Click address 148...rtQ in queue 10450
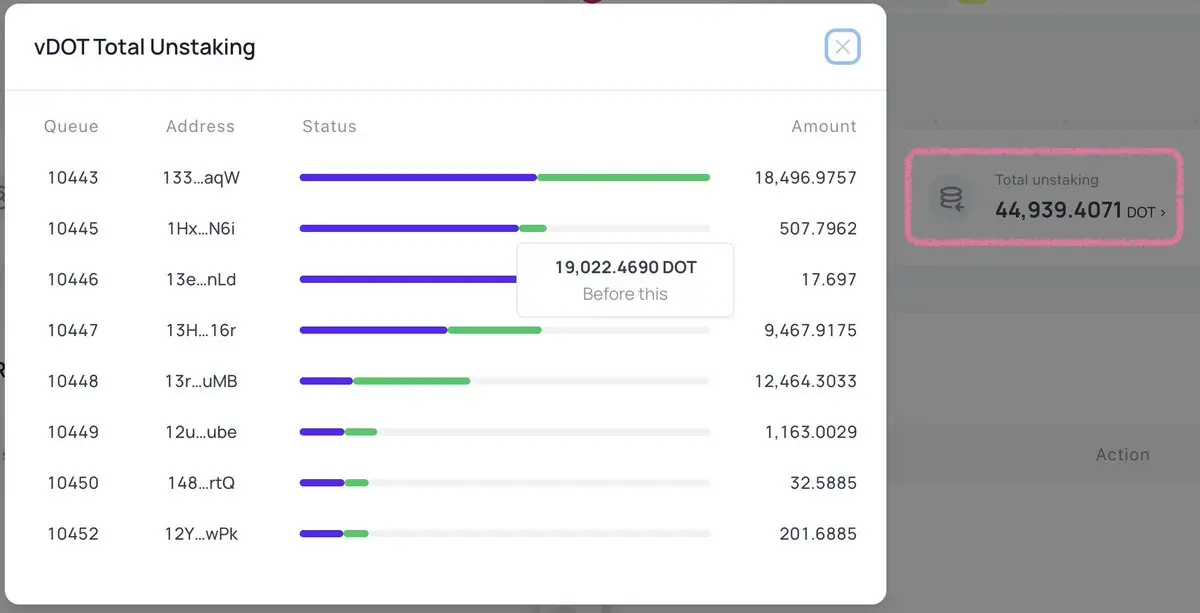 point(201,483)
